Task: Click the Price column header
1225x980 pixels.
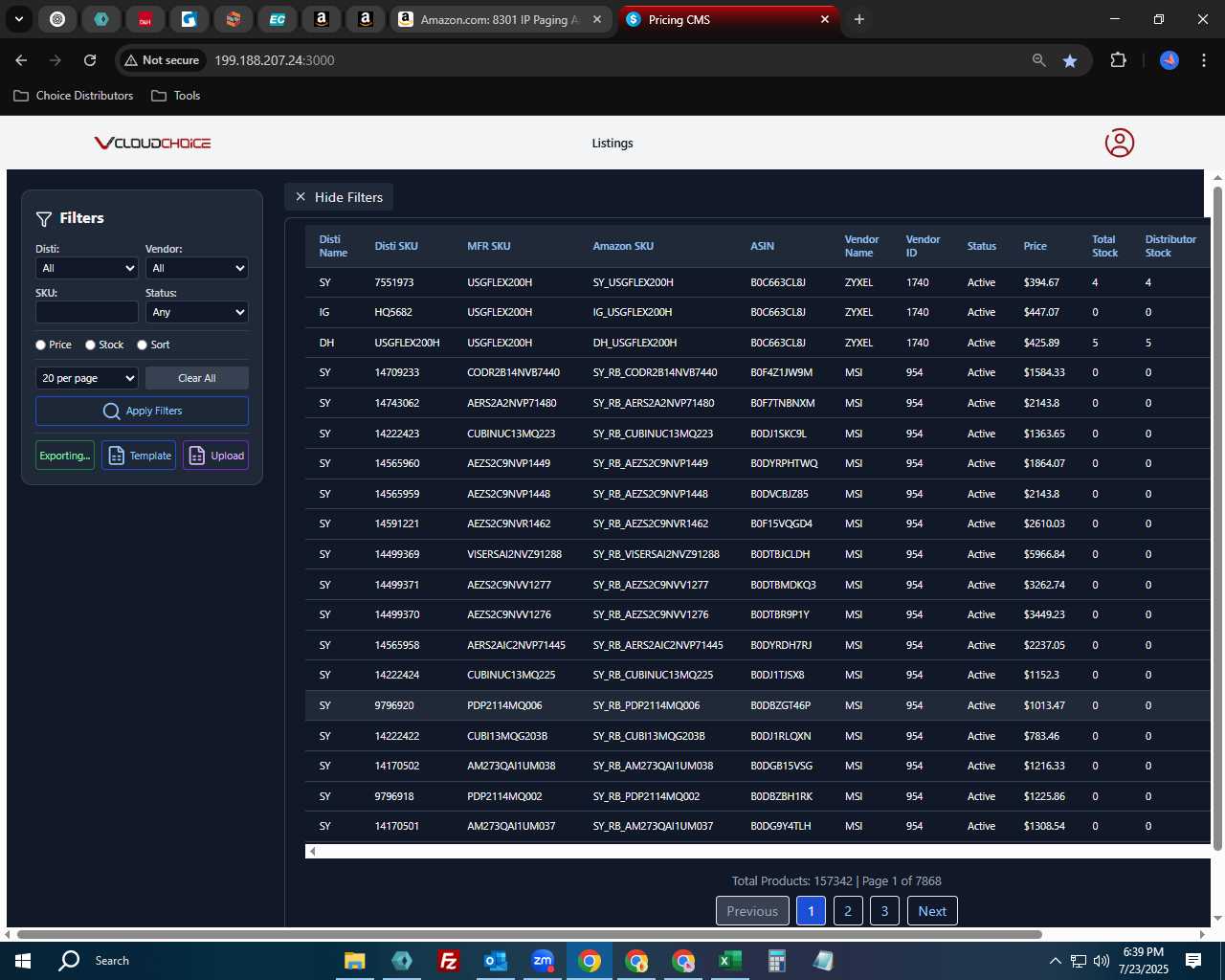Action: click(1035, 246)
